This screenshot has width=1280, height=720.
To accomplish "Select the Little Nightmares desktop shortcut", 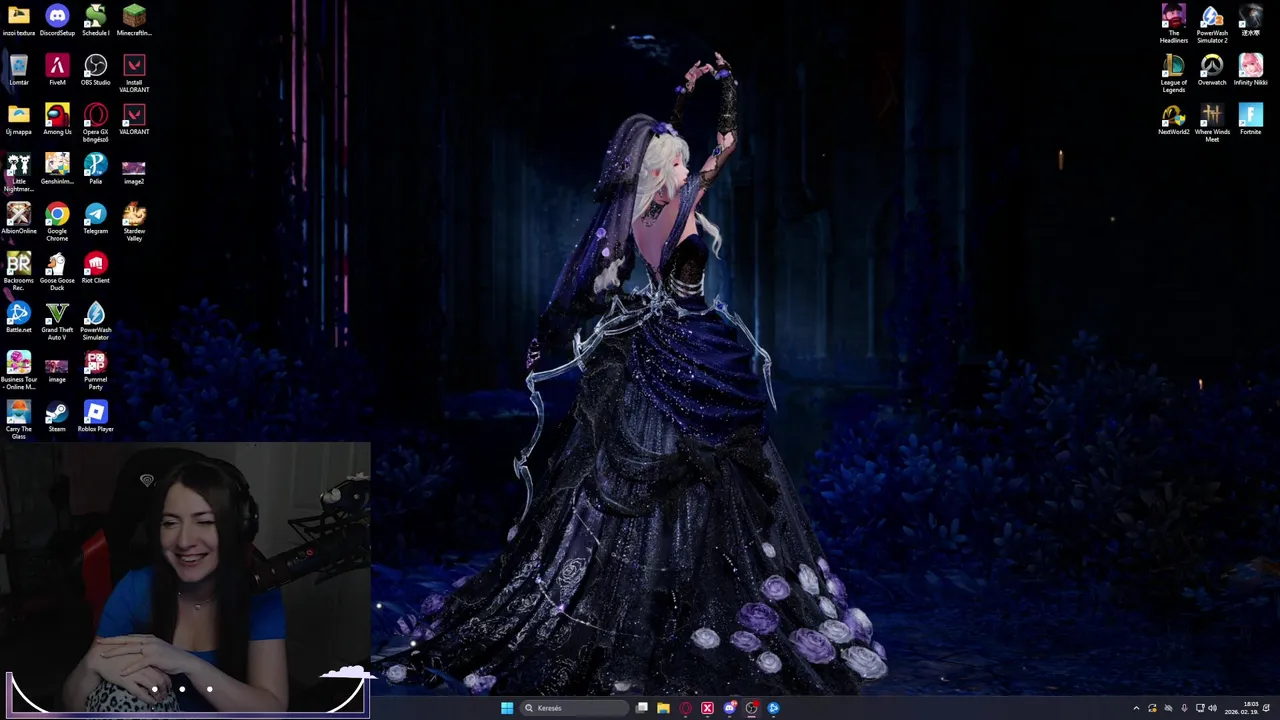I will 18,173.
